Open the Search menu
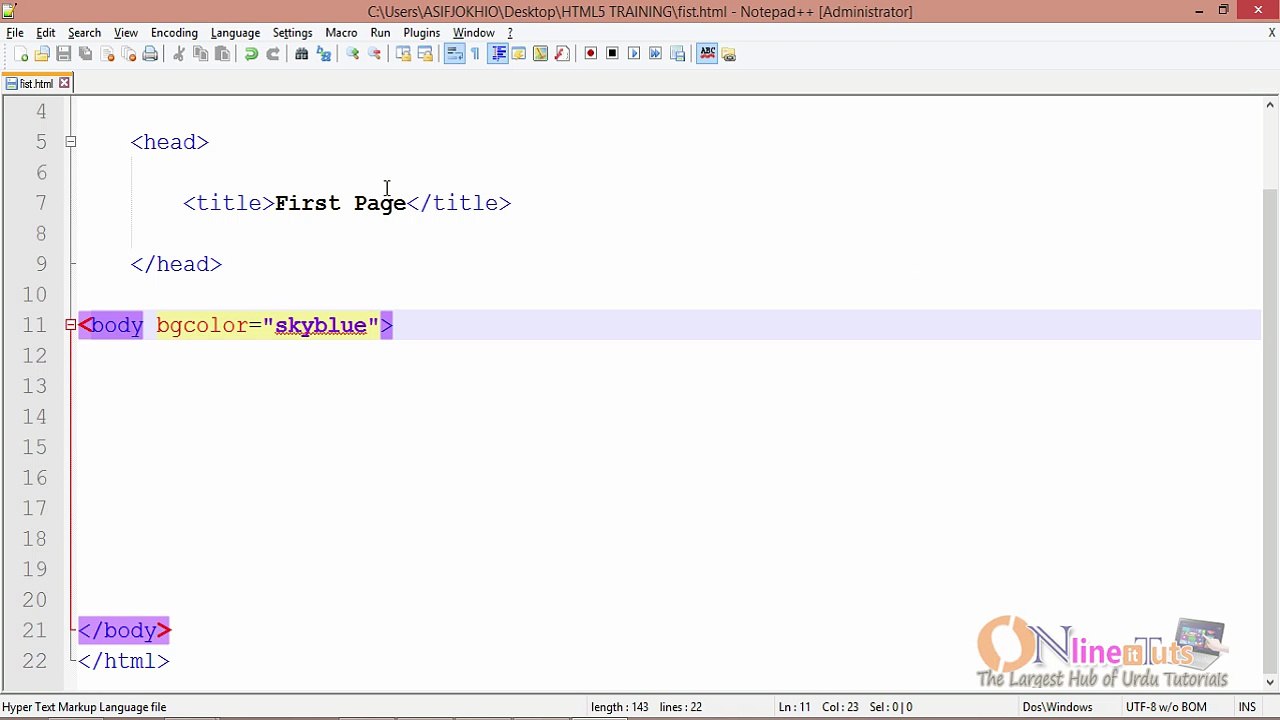The image size is (1280, 720). pyautogui.click(x=84, y=33)
